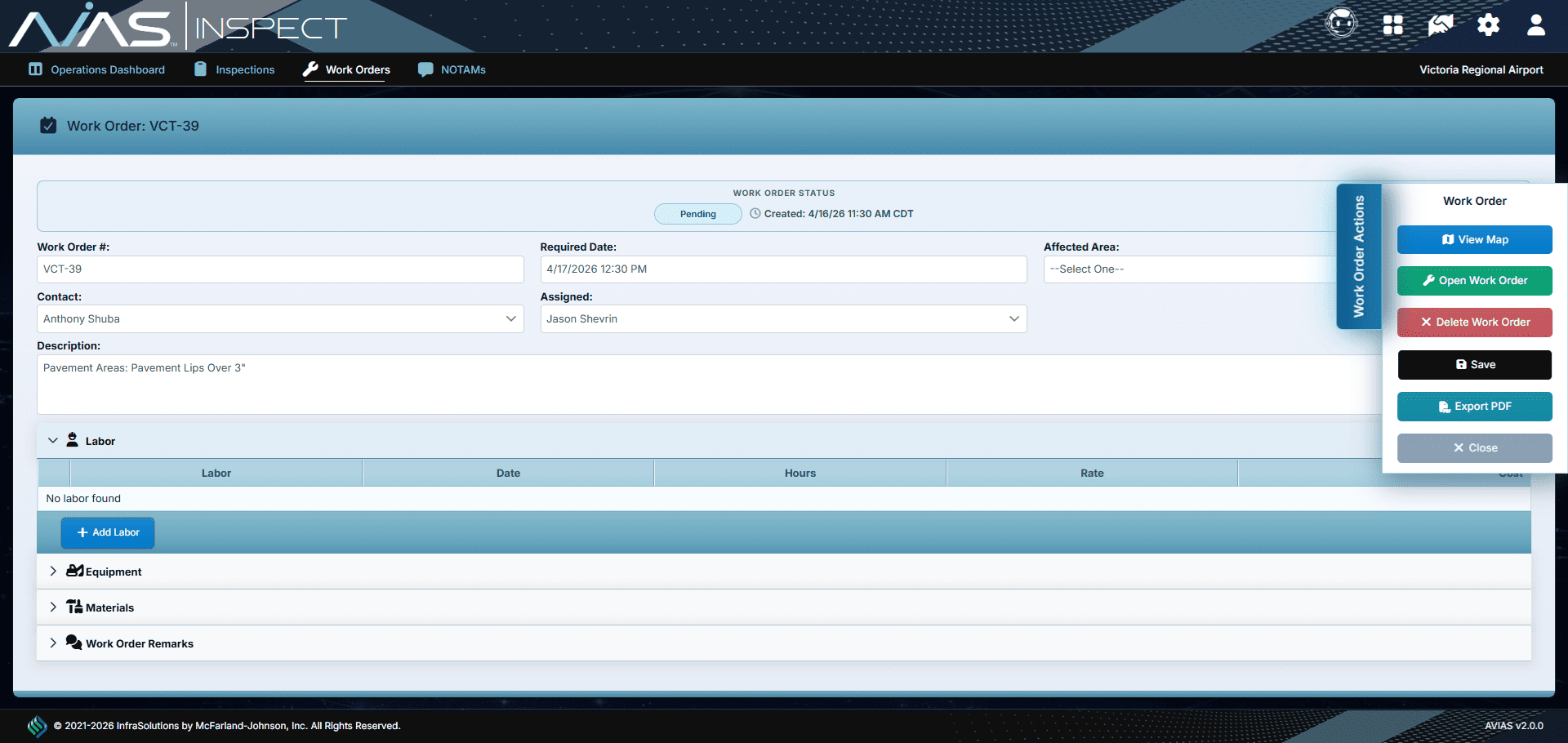Image resolution: width=1568 pixels, height=743 pixels.
Task: Save the work order
Action: click(1475, 364)
